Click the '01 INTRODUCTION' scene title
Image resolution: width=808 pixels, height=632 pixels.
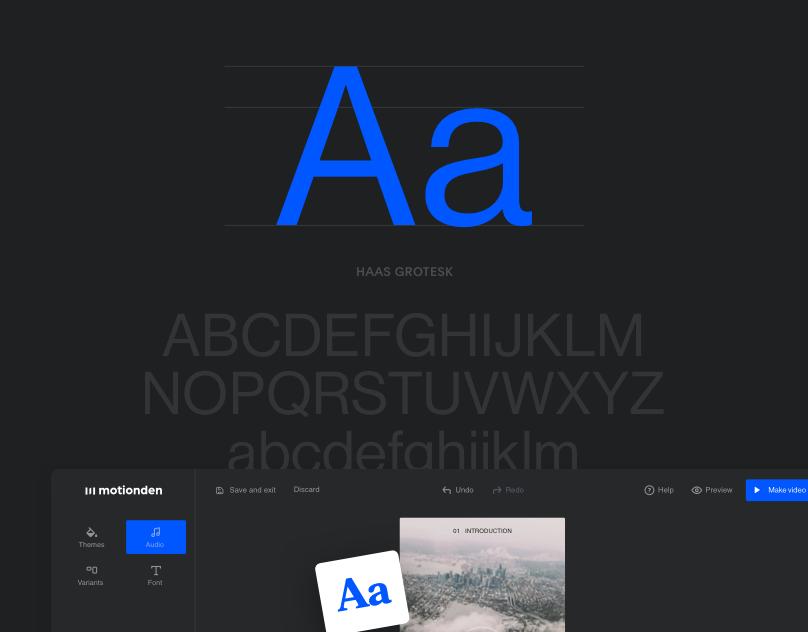482,531
